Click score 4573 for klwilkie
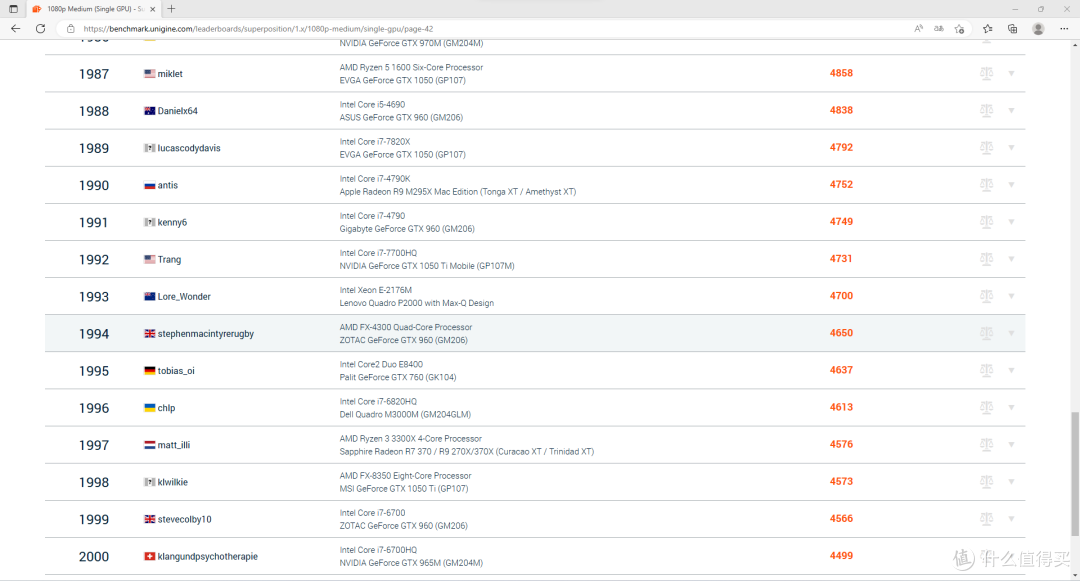 tap(841, 481)
